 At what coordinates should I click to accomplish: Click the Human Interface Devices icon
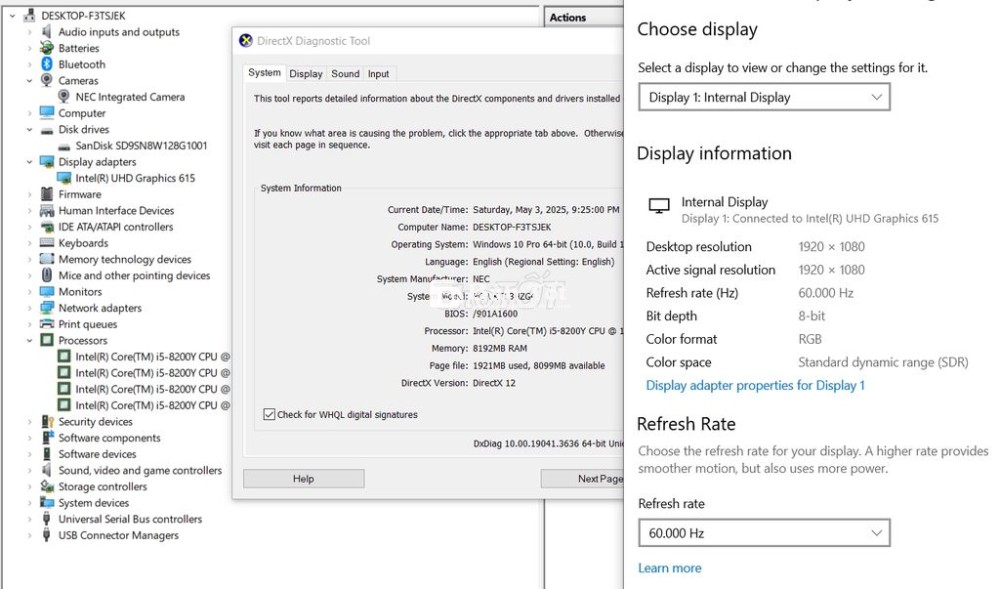[47, 210]
